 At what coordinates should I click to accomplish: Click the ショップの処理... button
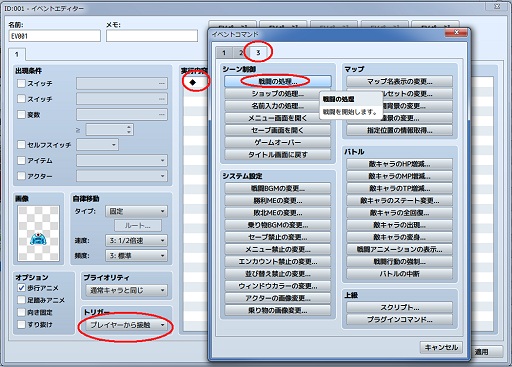pos(278,94)
